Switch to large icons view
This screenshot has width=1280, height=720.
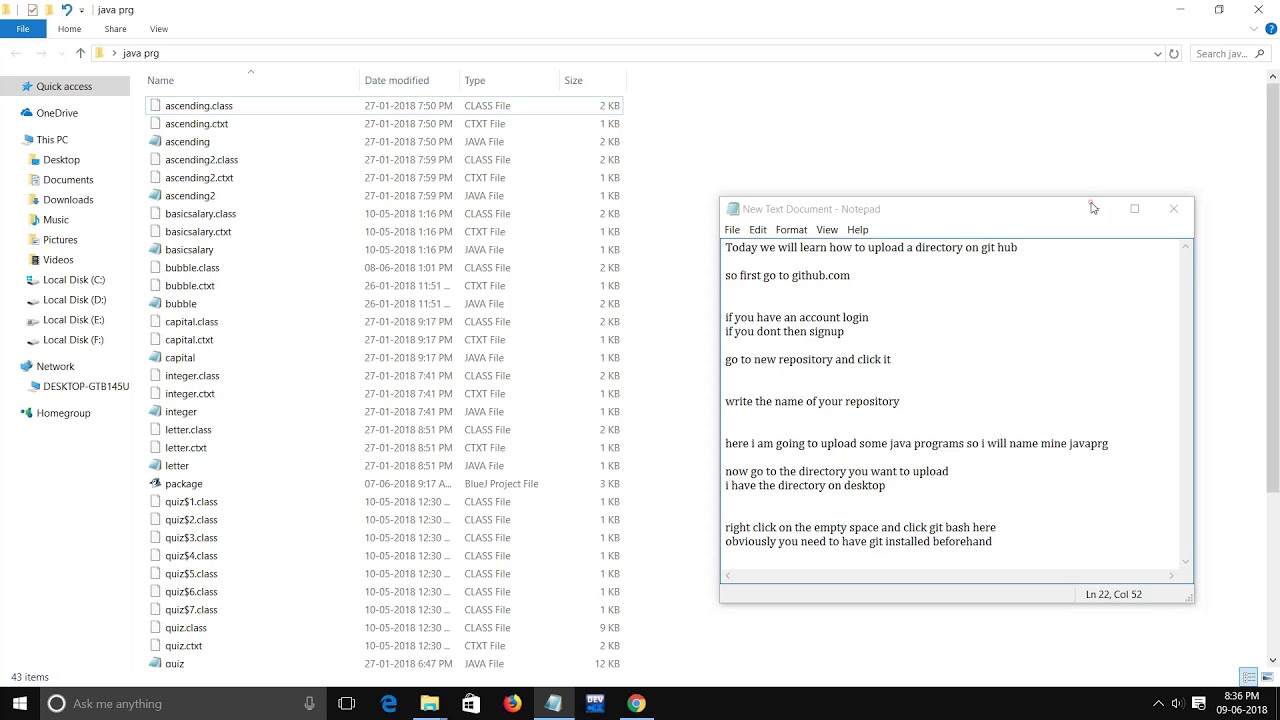tap(1267, 677)
